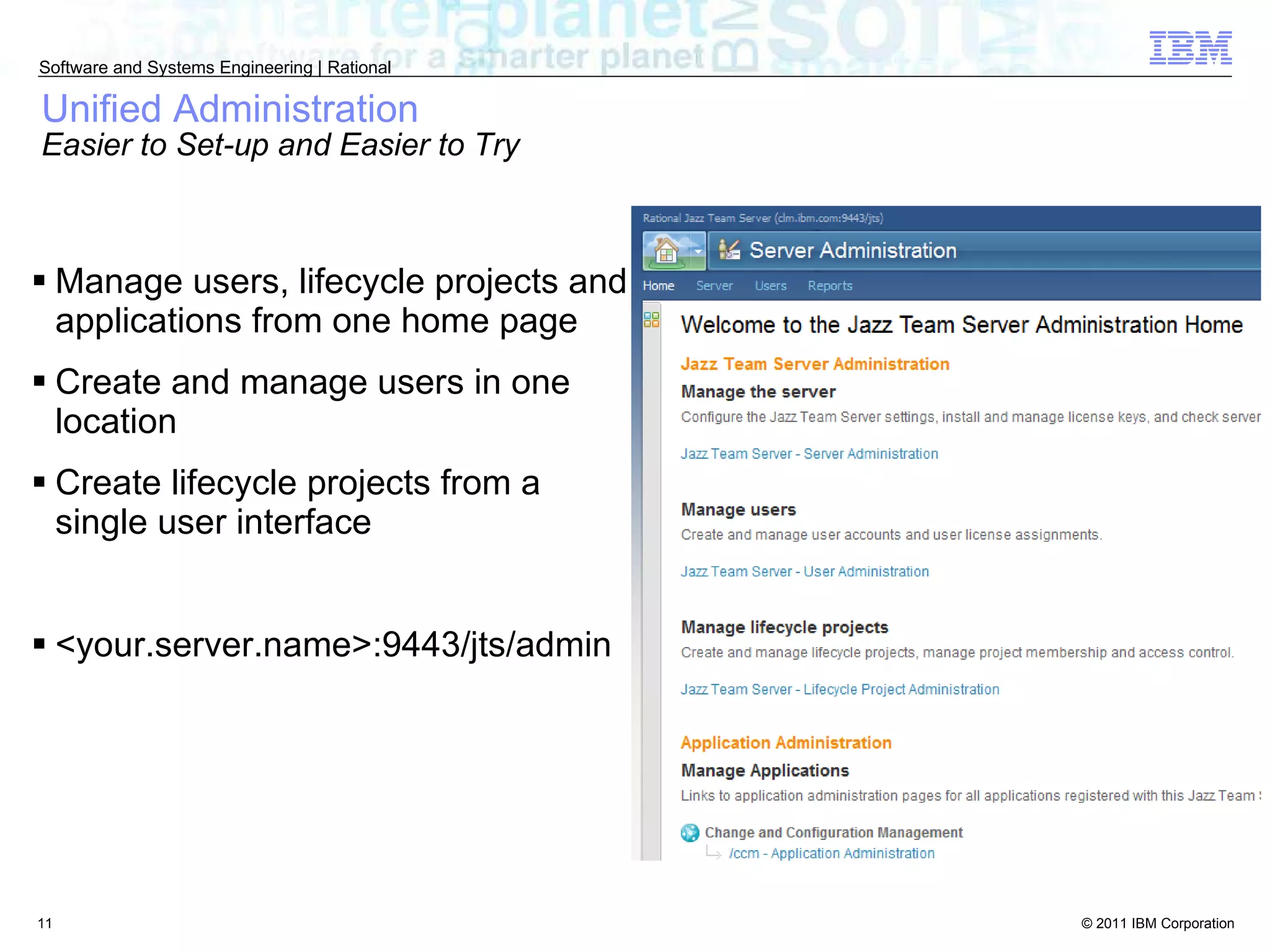Click the slide number 11
The image size is (1270, 952).
(x=45, y=923)
